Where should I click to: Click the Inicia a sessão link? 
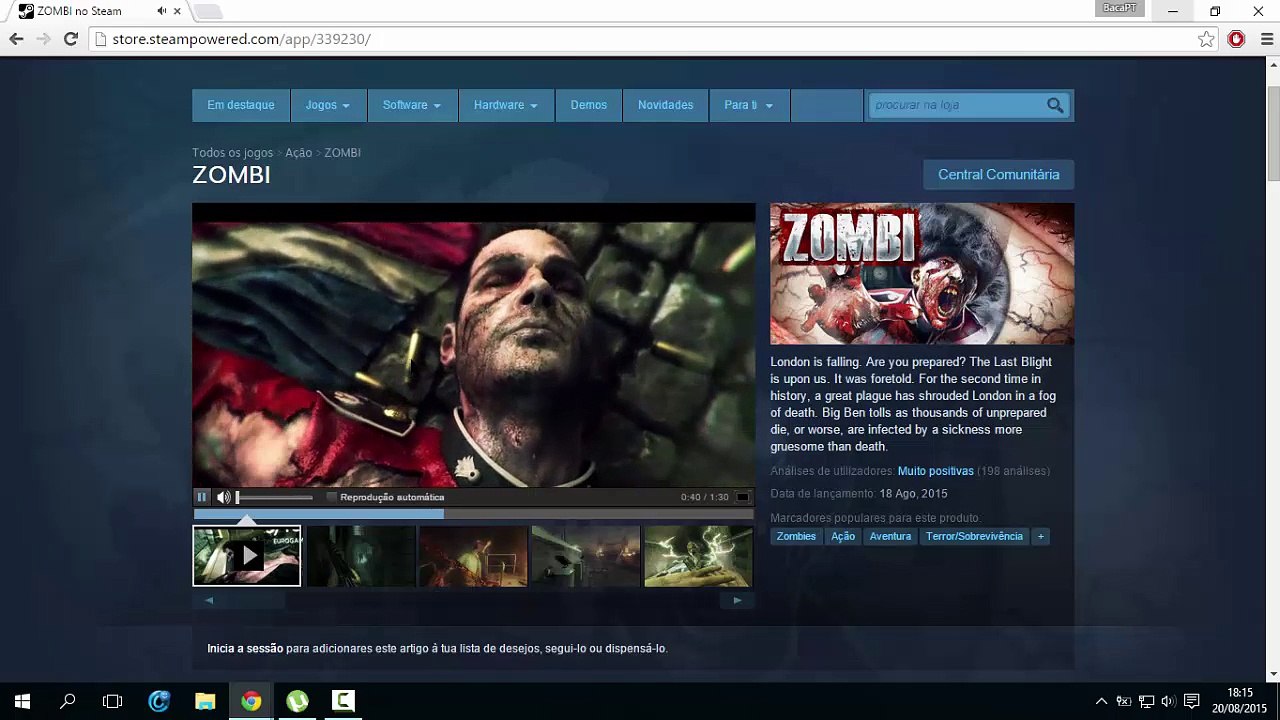click(x=245, y=648)
